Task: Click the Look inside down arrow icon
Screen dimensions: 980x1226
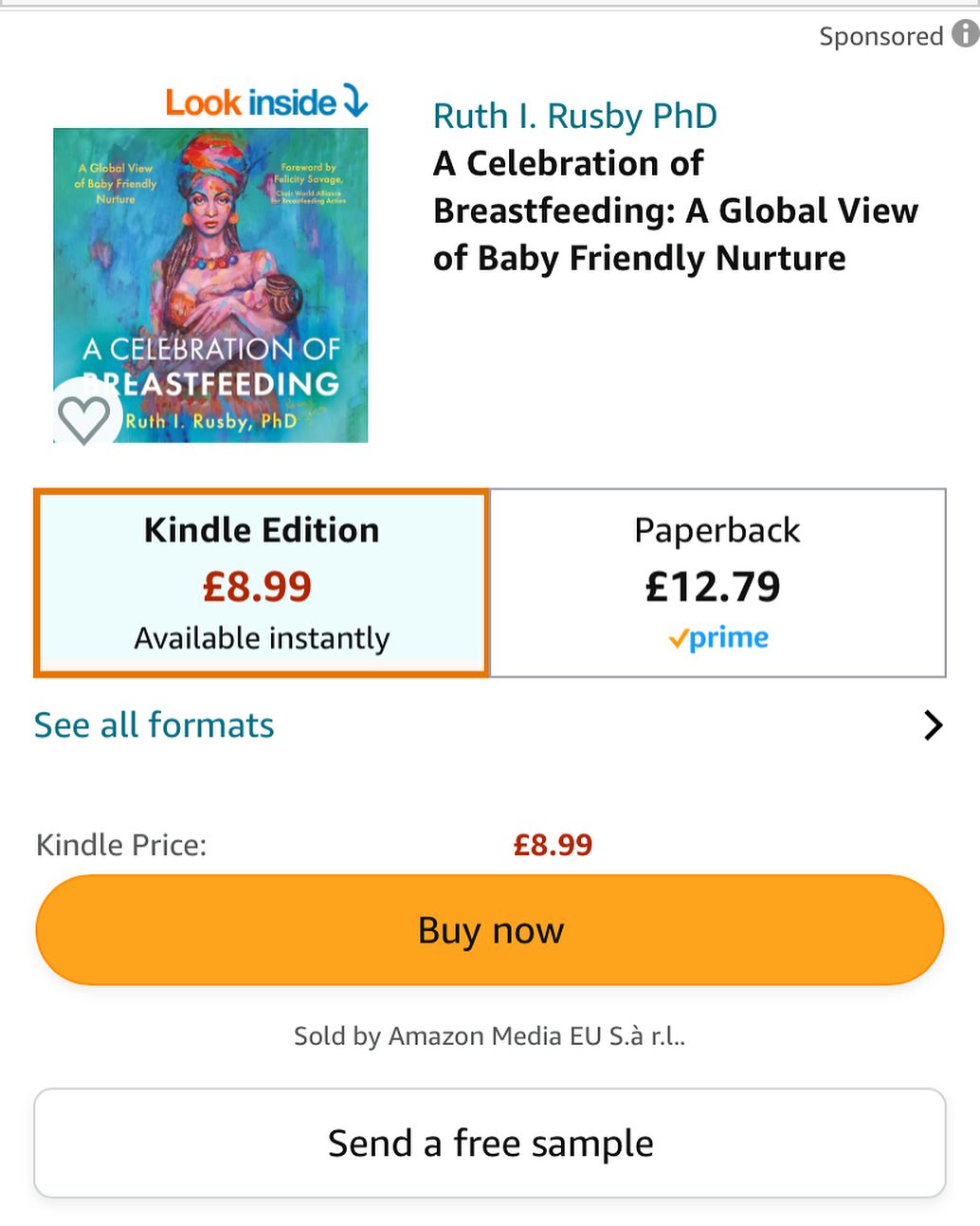Action: click(354, 102)
